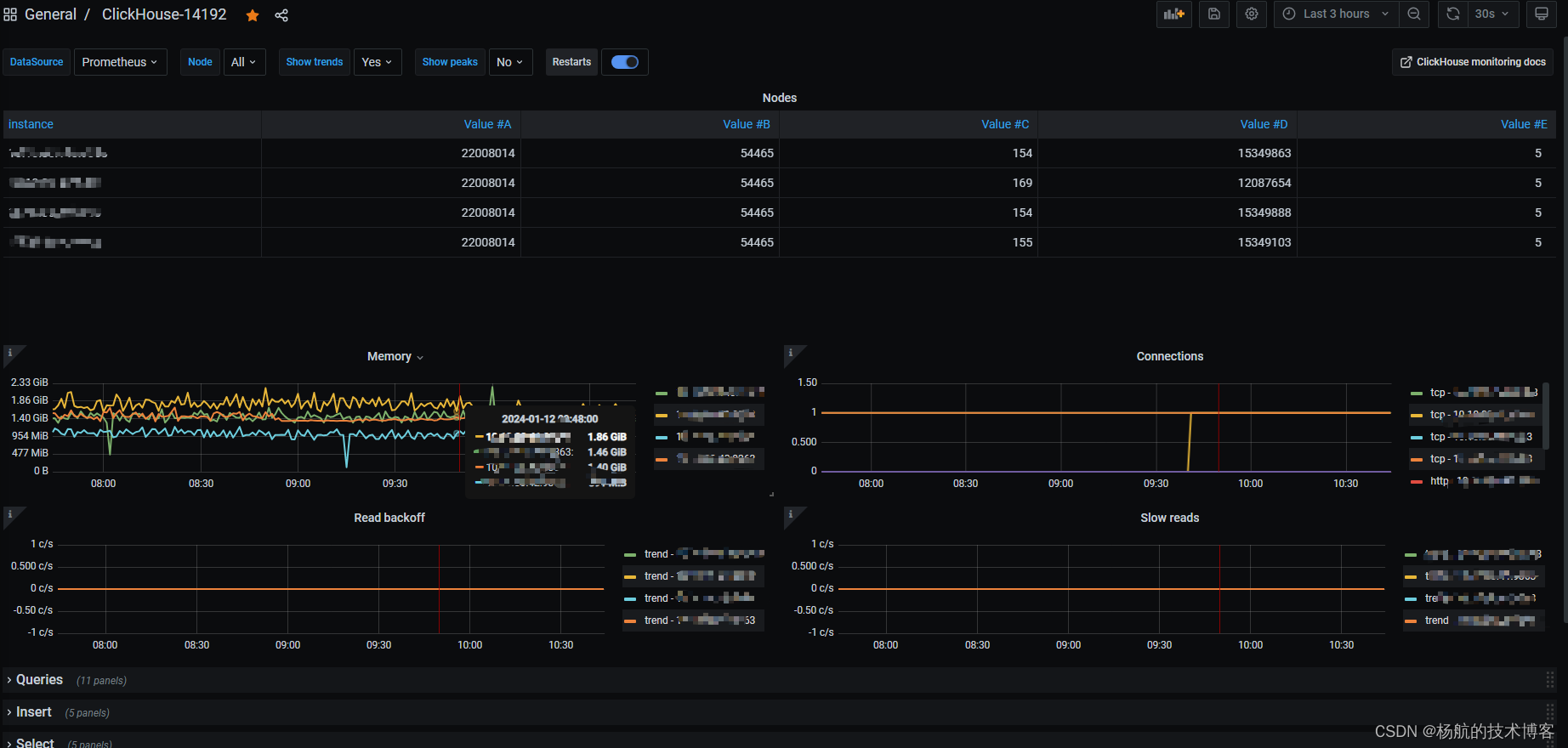This screenshot has height=748, width=1568.
Task: Open ClickHouse monitoring docs link
Action: click(x=1473, y=62)
